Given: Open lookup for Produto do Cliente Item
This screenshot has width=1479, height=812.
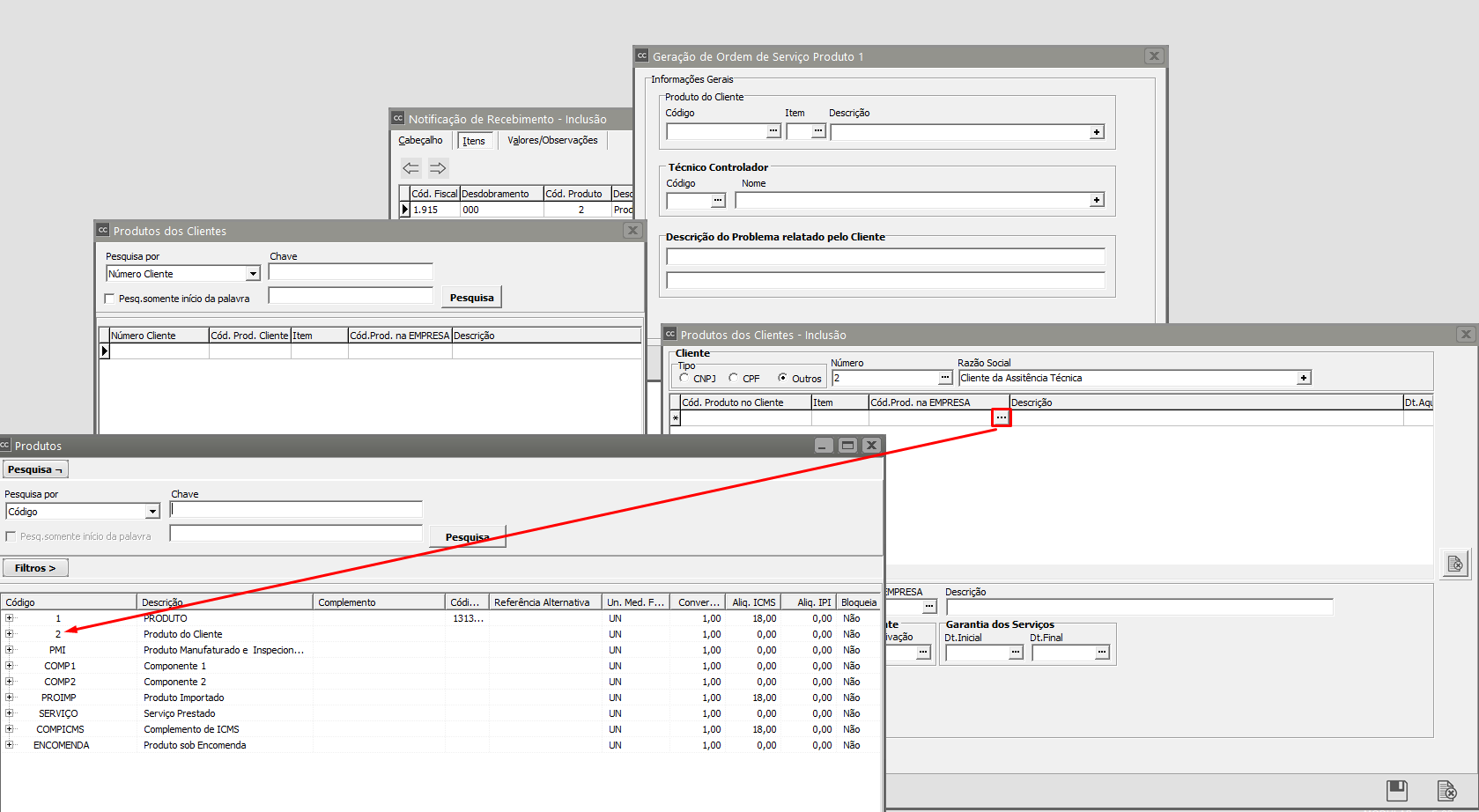Looking at the screenshot, I should tap(818, 131).
